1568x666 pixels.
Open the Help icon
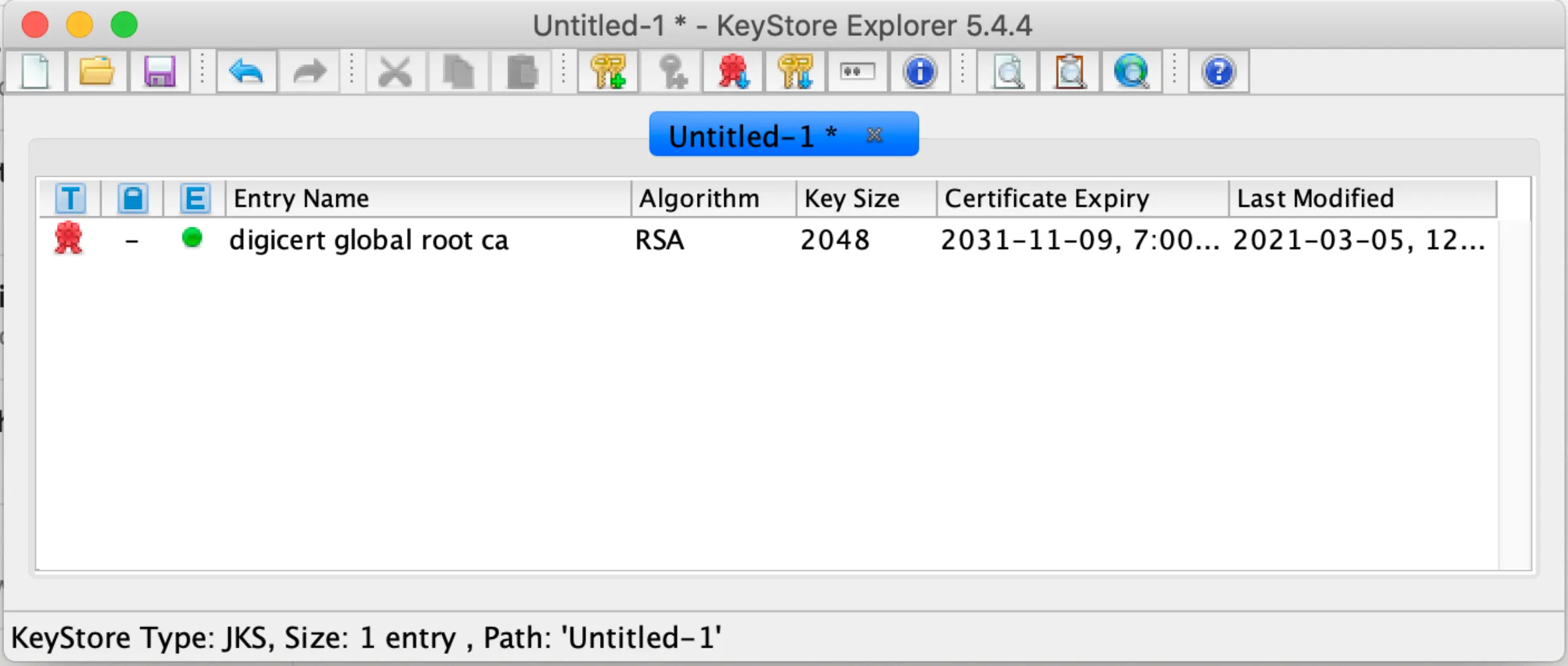click(1219, 71)
